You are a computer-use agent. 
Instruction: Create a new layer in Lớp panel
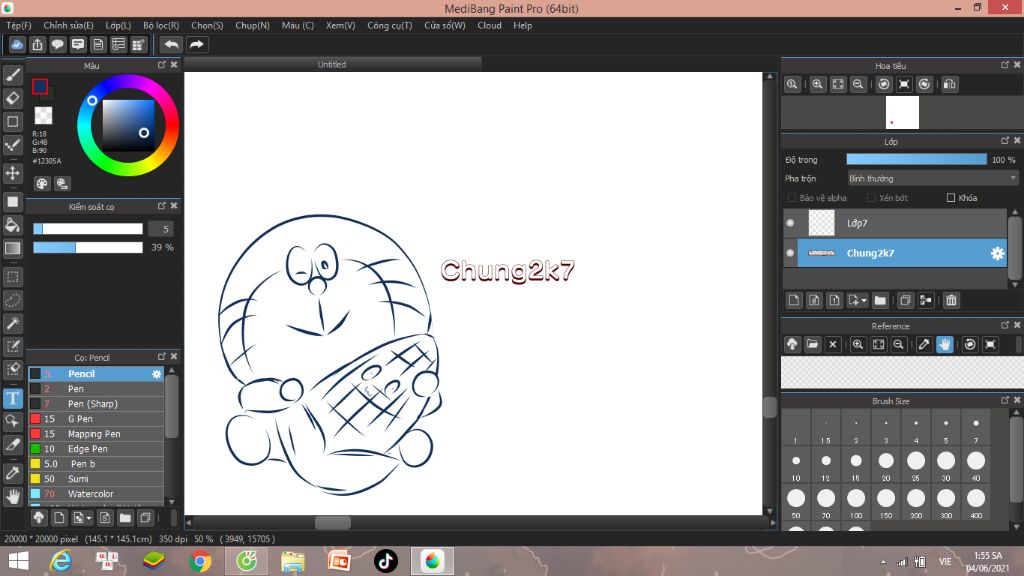pos(793,300)
